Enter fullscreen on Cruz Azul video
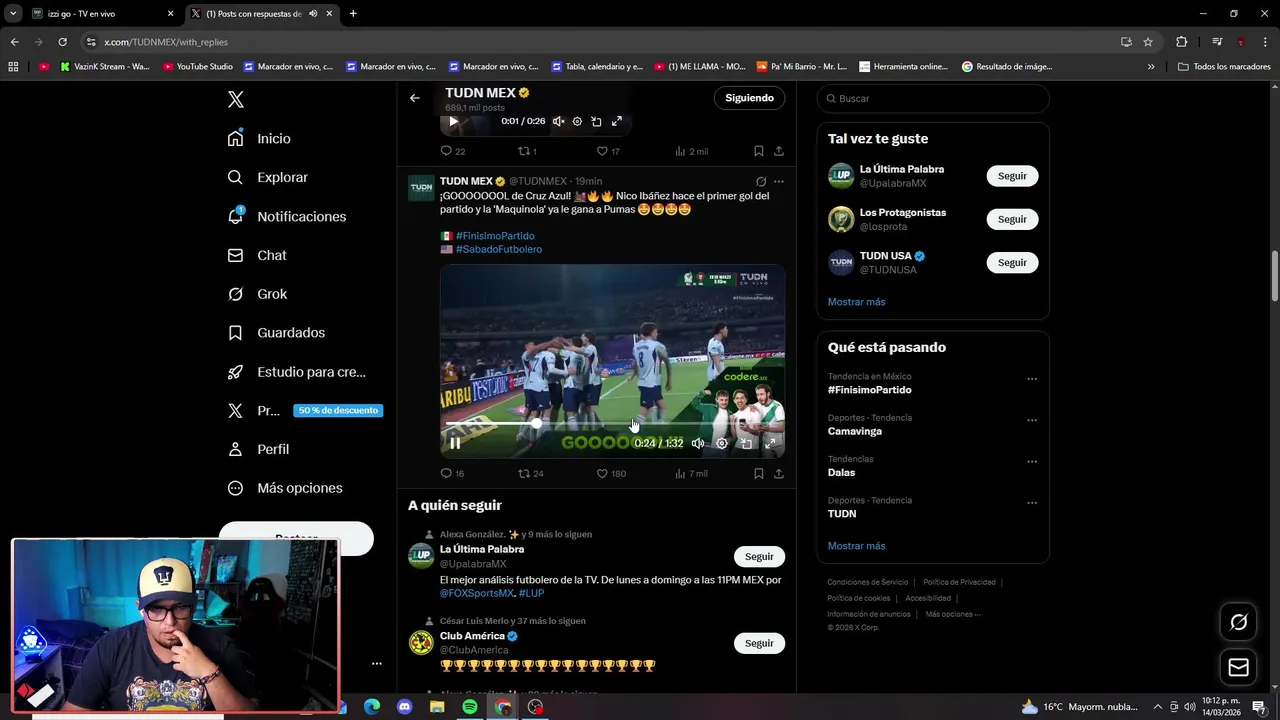The height and width of the screenshot is (720, 1280). click(769, 443)
